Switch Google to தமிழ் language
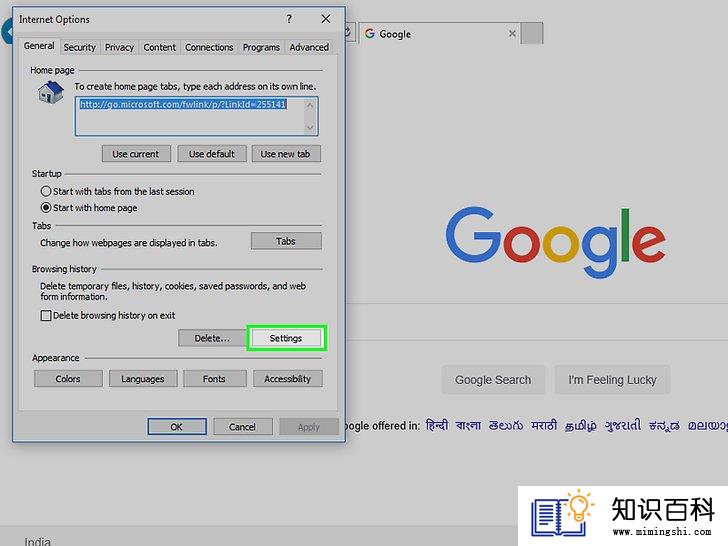Viewport: 728px width, 546px height. 580,426
